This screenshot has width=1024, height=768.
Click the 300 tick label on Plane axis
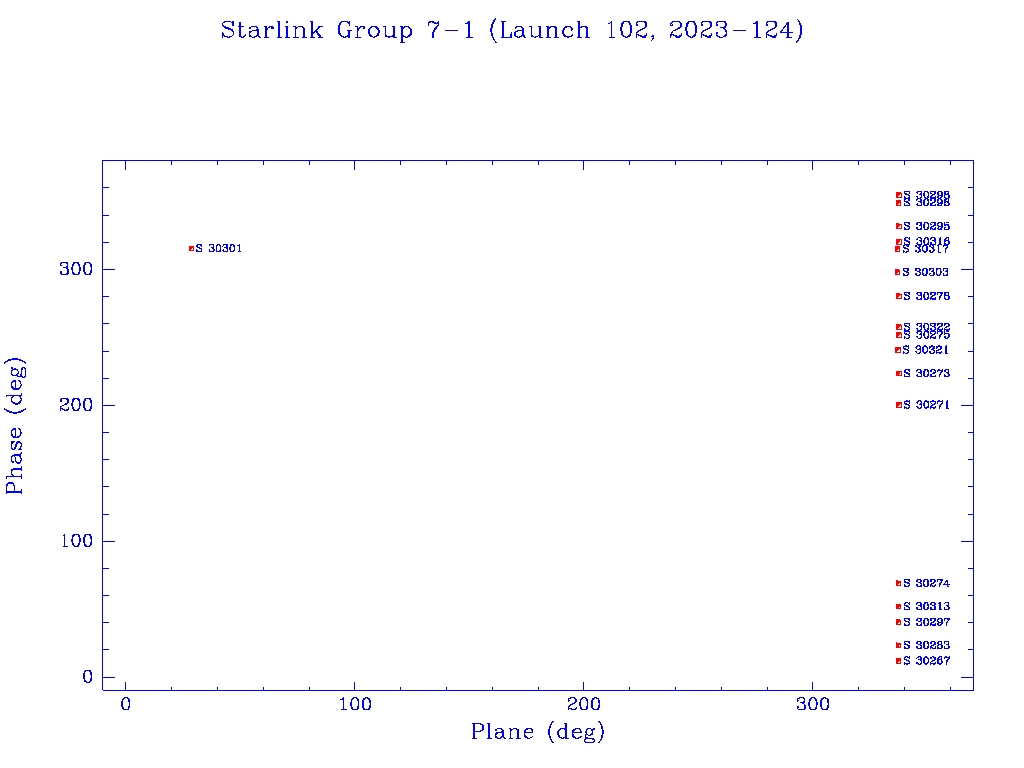(x=813, y=704)
